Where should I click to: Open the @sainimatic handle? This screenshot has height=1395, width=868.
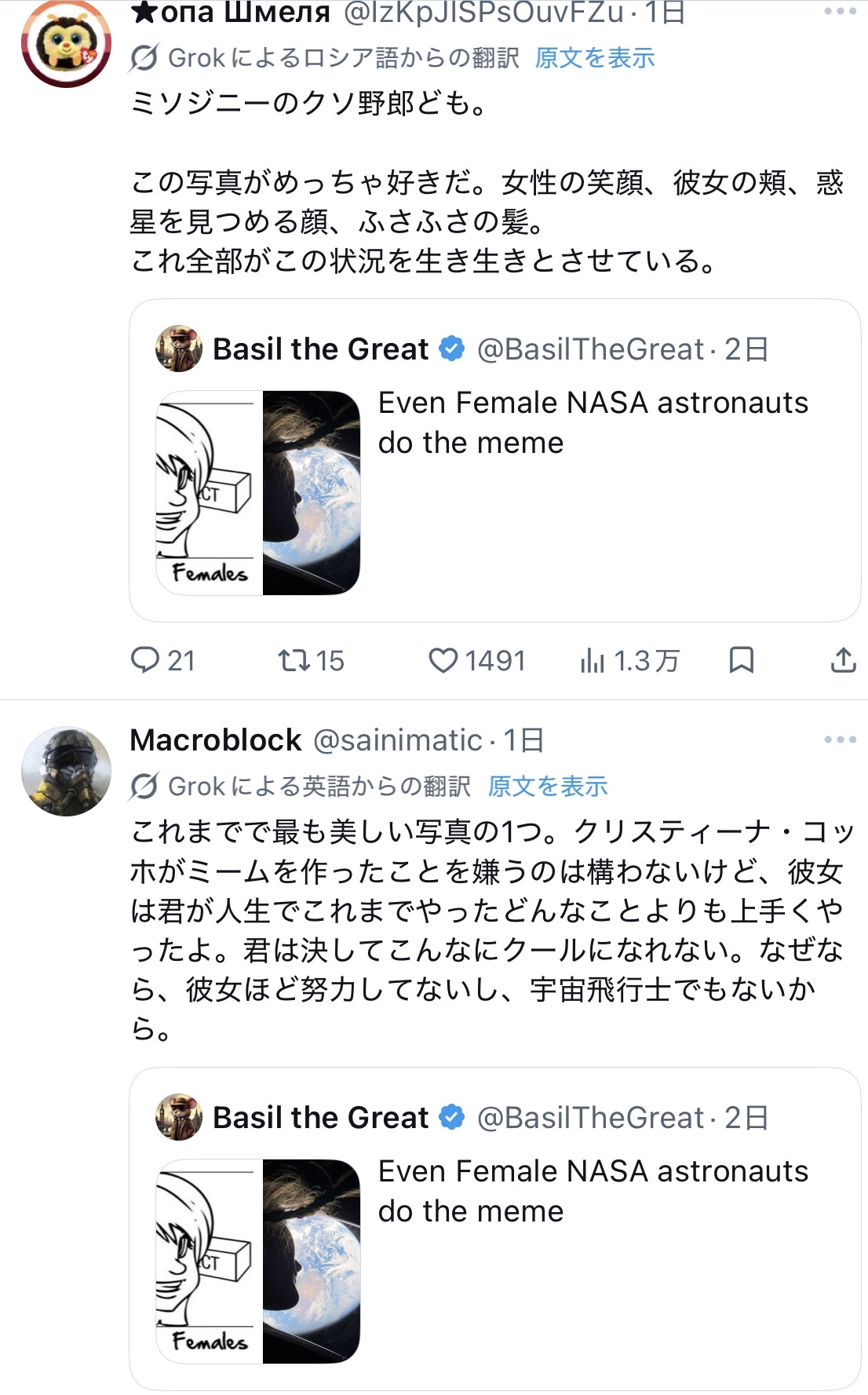pos(397,740)
